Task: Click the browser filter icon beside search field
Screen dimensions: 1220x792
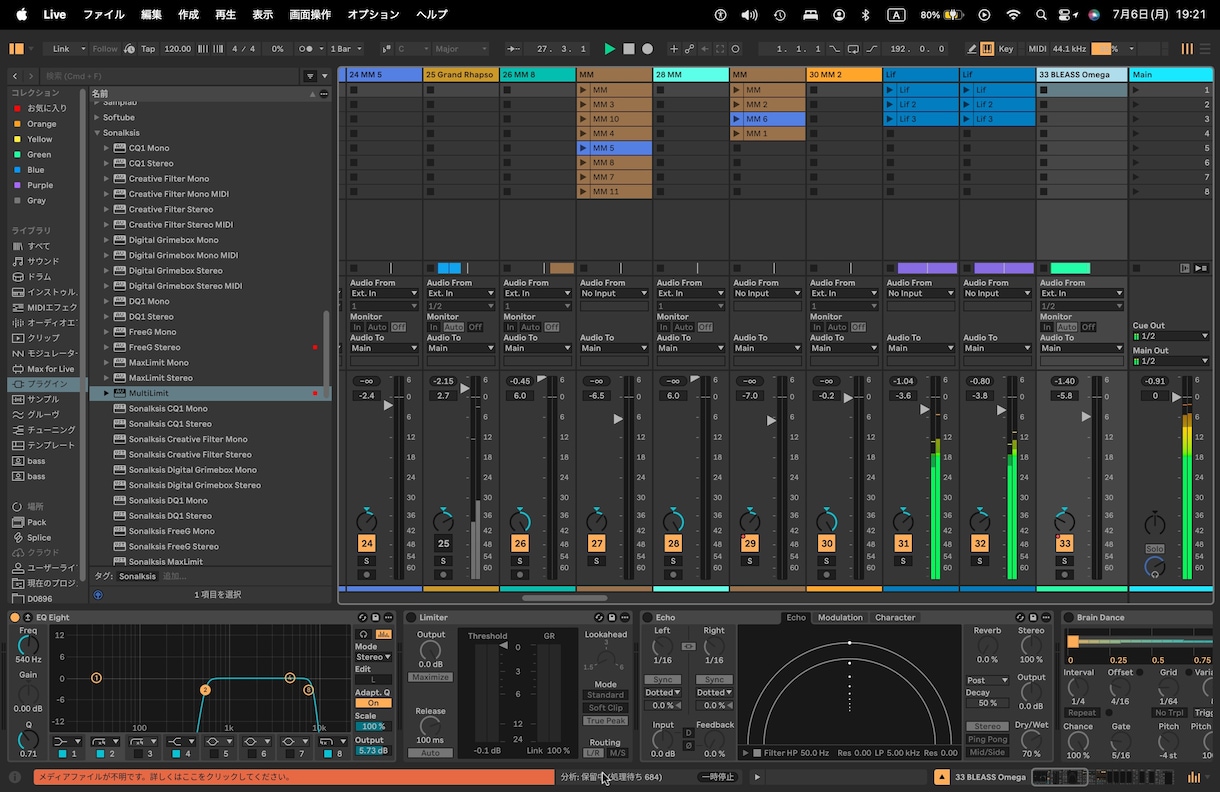Action: pos(310,76)
